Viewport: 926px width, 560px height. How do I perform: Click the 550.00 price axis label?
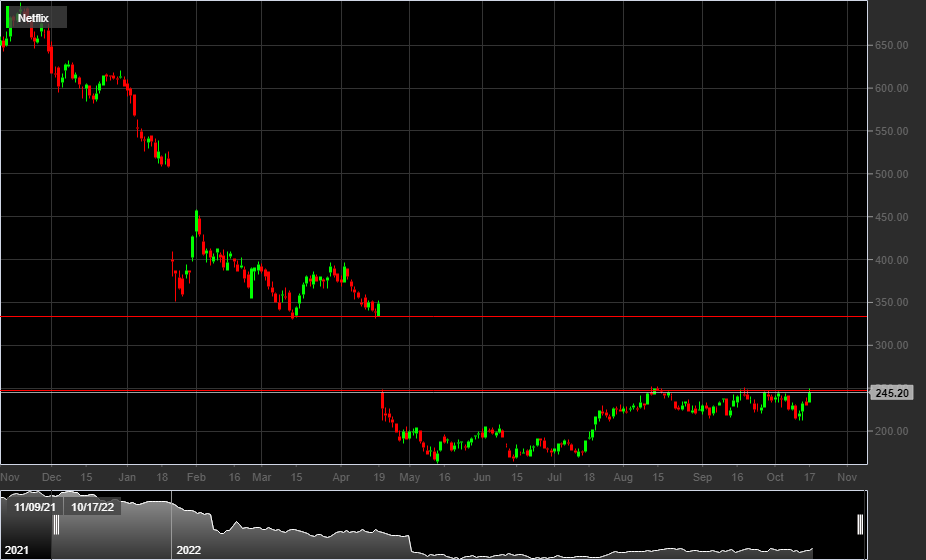coord(891,131)
